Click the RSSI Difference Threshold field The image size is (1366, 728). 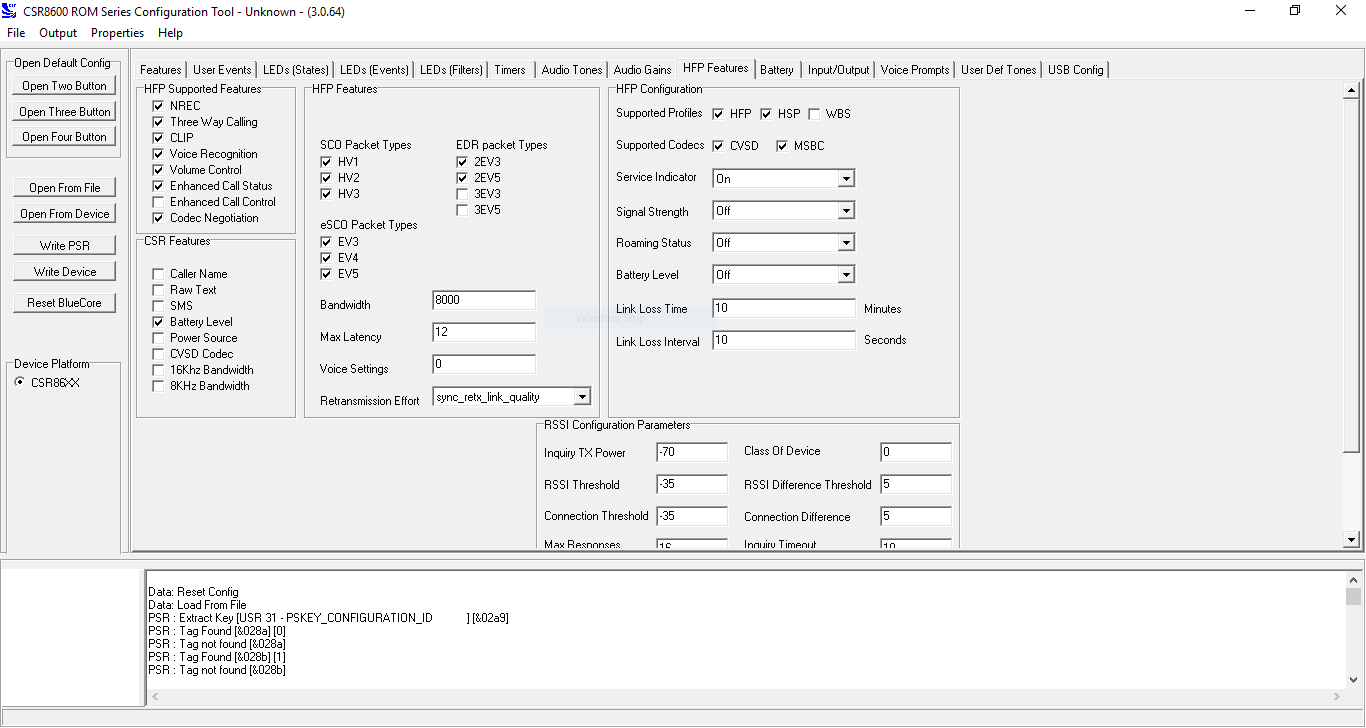[x=916, y=484]
